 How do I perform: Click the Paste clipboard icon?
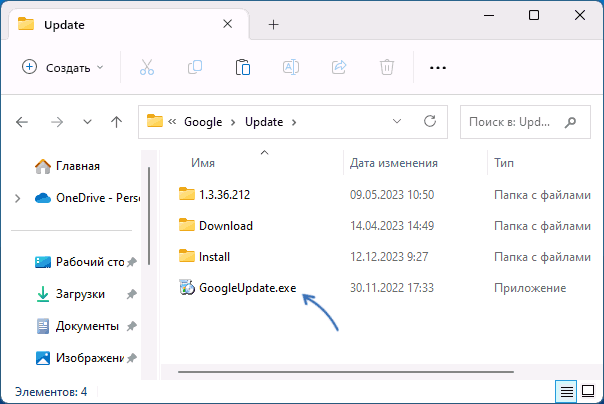coord(243,67)
